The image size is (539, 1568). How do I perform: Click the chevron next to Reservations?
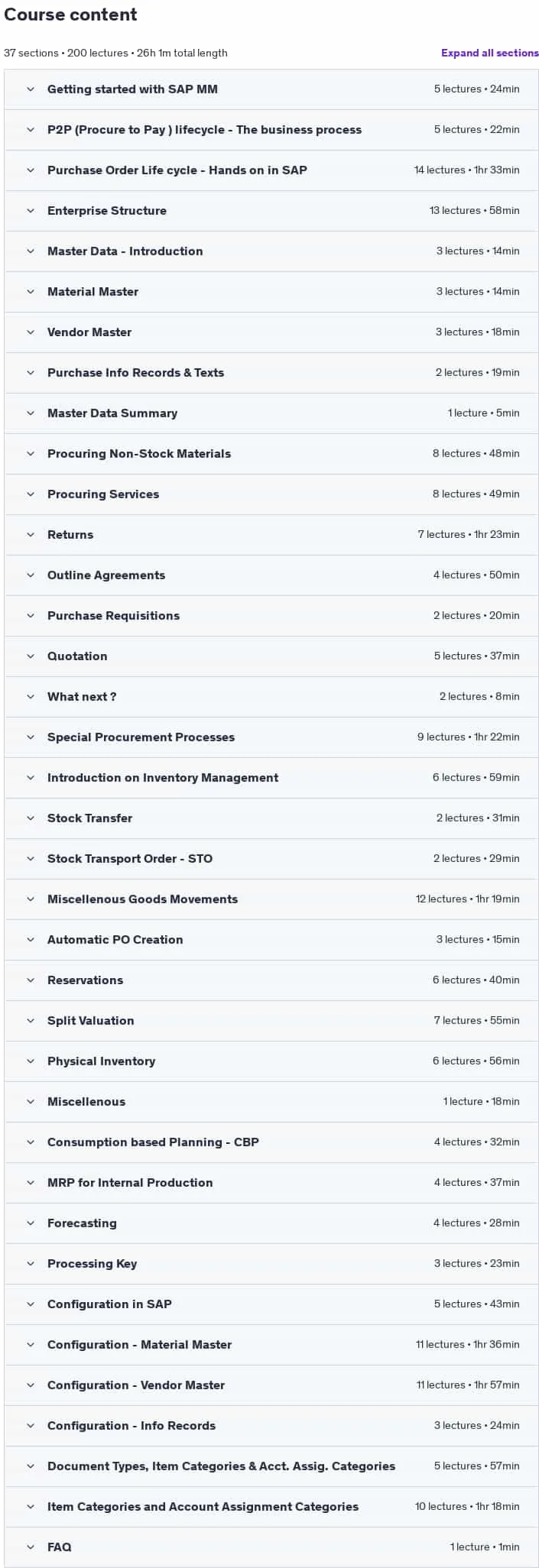coord(31,980)
